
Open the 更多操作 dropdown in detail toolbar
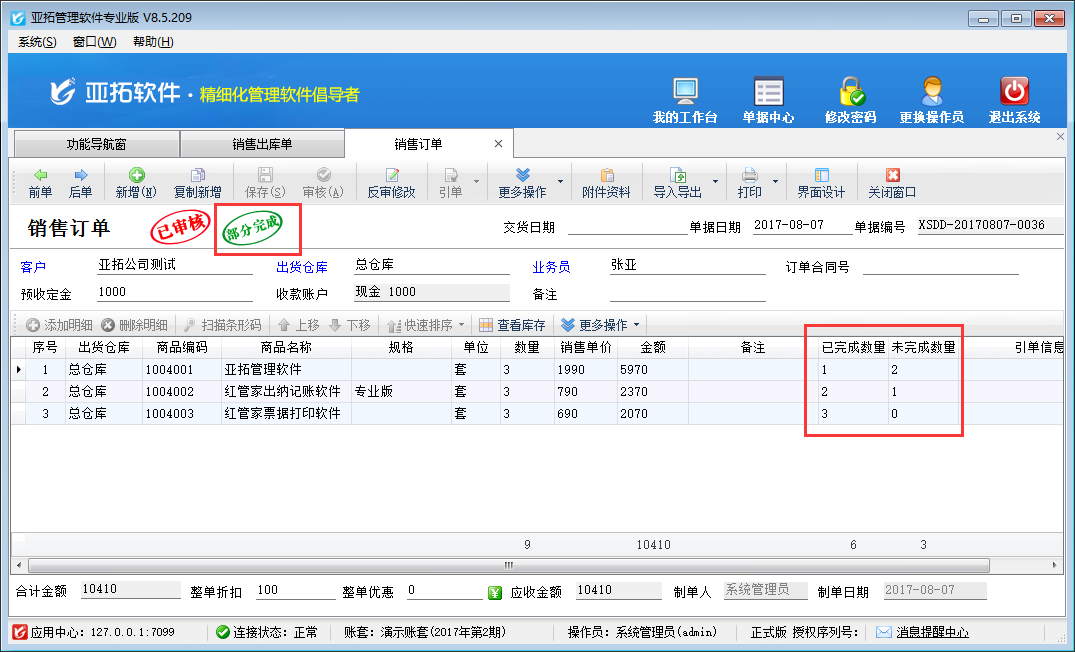pos(601,325)
